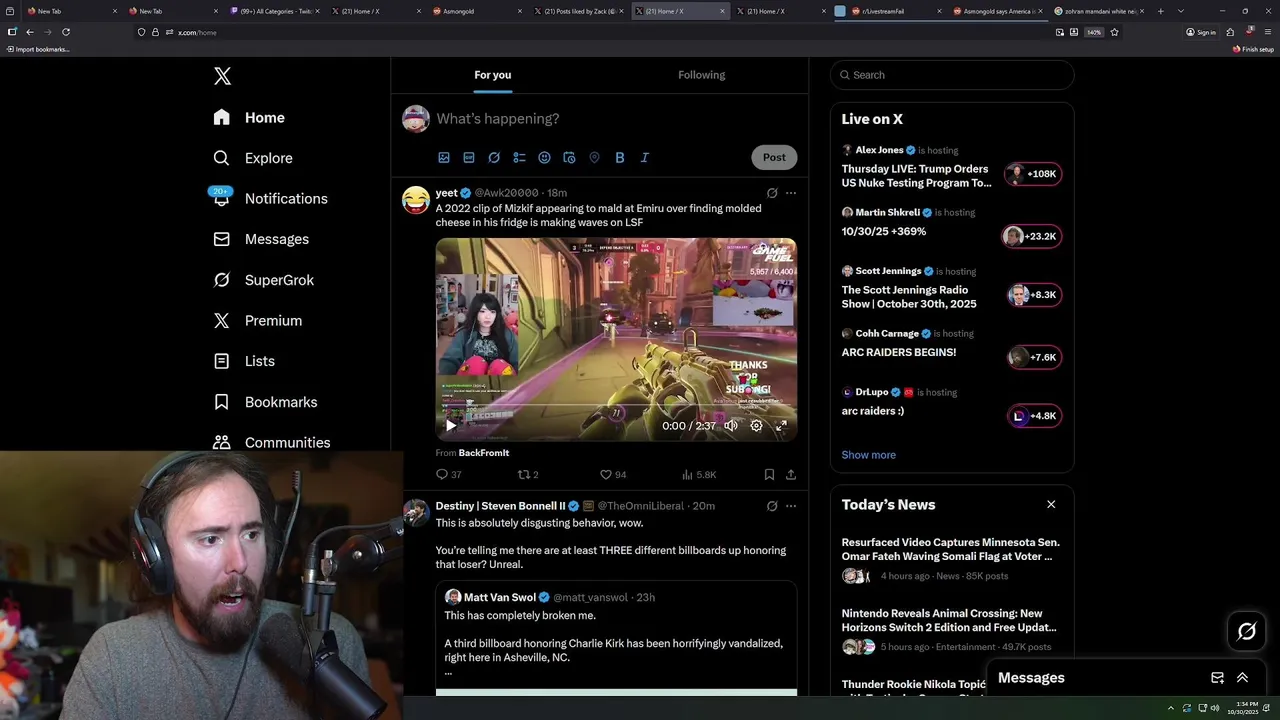
Task: Reload the browser page
Action: tap(66, 32)
